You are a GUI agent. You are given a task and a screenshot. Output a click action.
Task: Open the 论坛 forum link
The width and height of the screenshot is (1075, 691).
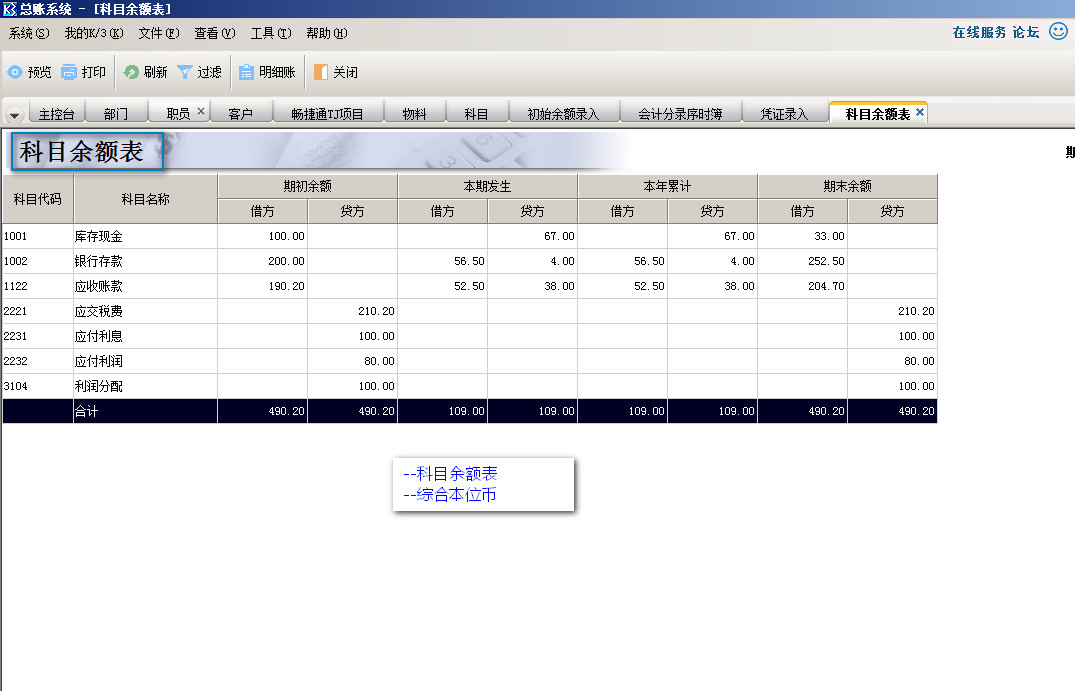coord(1026,32)
